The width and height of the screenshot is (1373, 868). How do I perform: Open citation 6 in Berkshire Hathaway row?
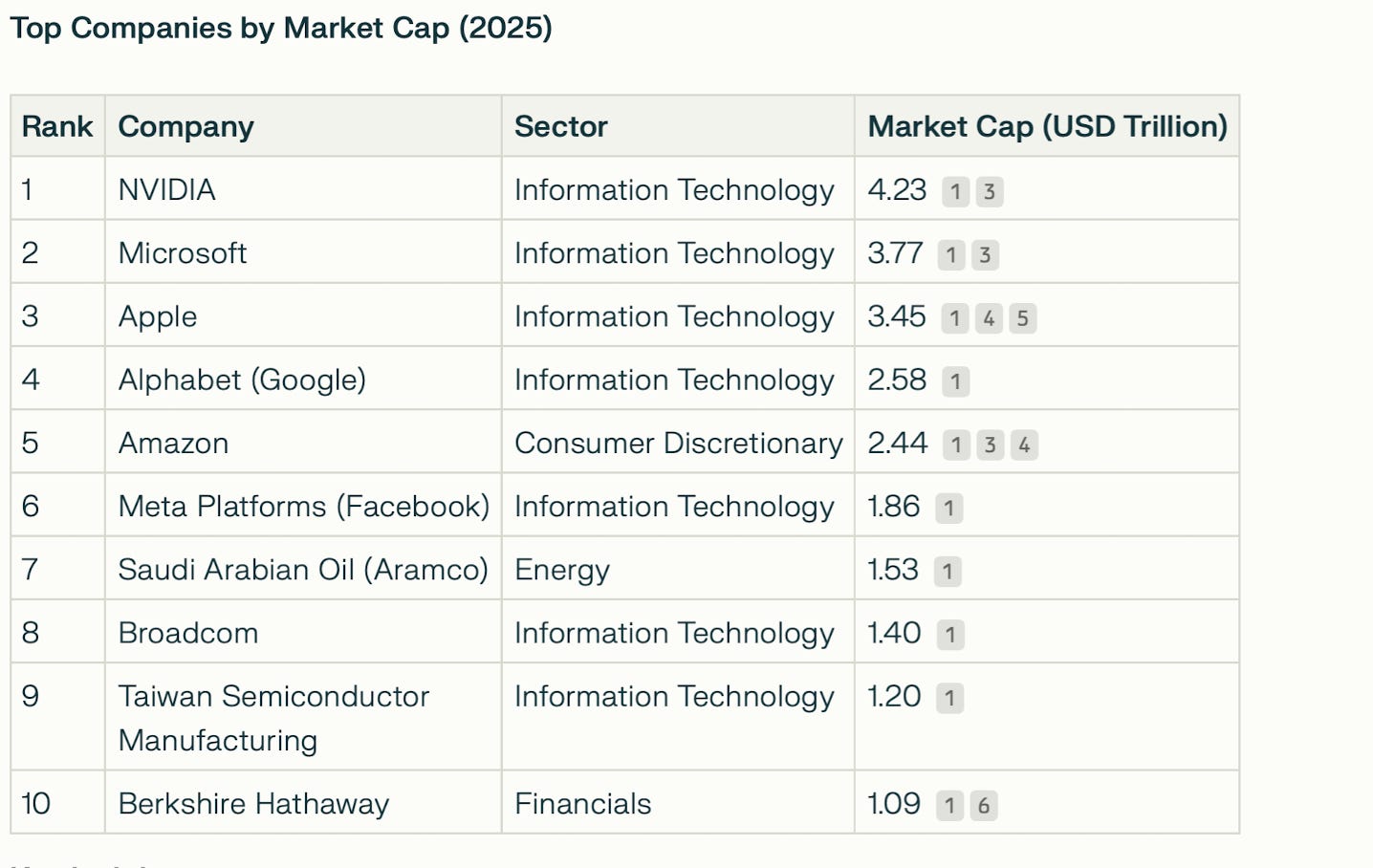click(x=983, y=805)
